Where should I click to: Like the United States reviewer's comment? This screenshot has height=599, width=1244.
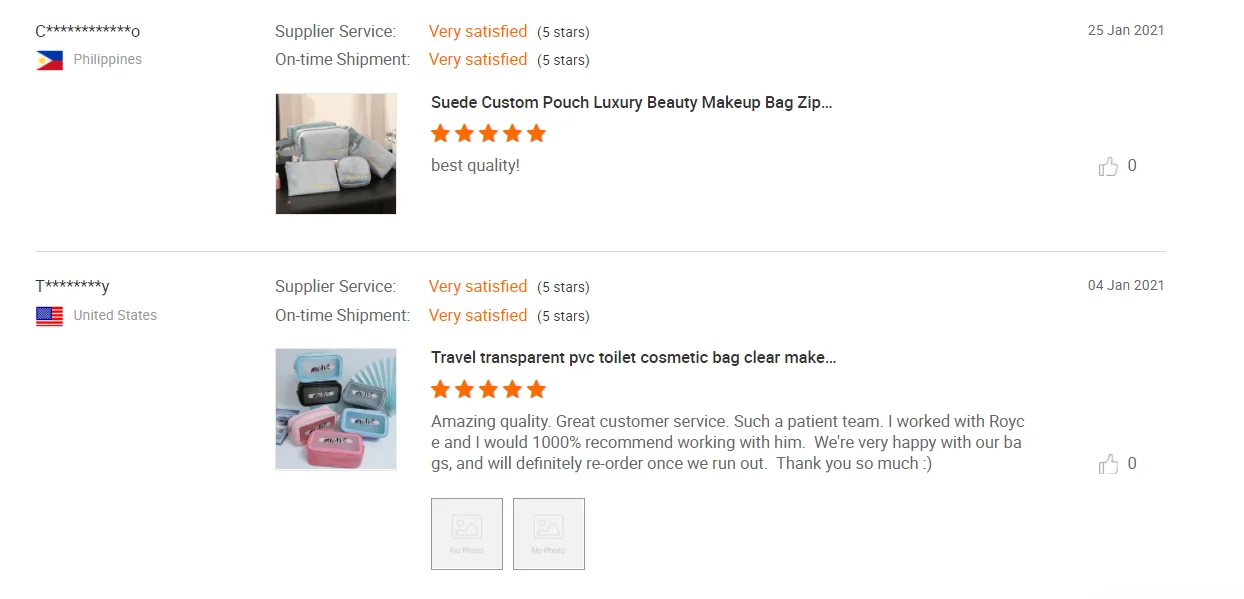1108,464
